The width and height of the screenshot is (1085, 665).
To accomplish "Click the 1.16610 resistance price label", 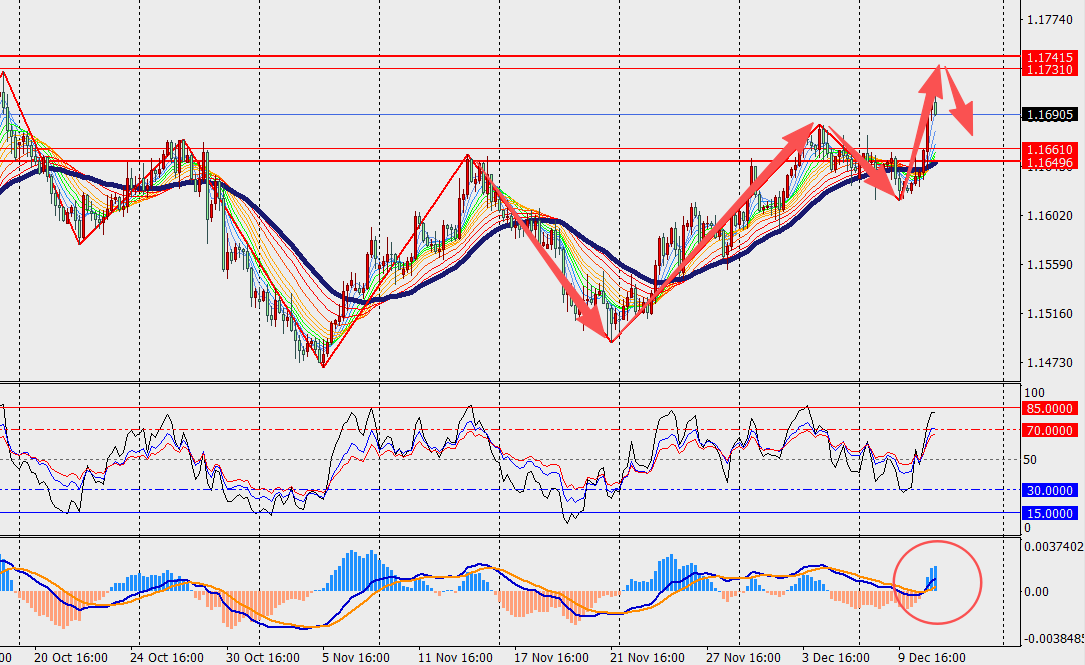I will click(x=1048, y=149).
